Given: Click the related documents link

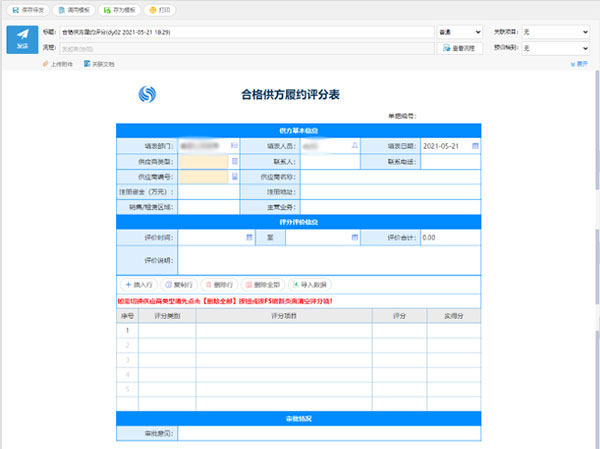Looking at the screenshot, I should [x=99, y=64].
